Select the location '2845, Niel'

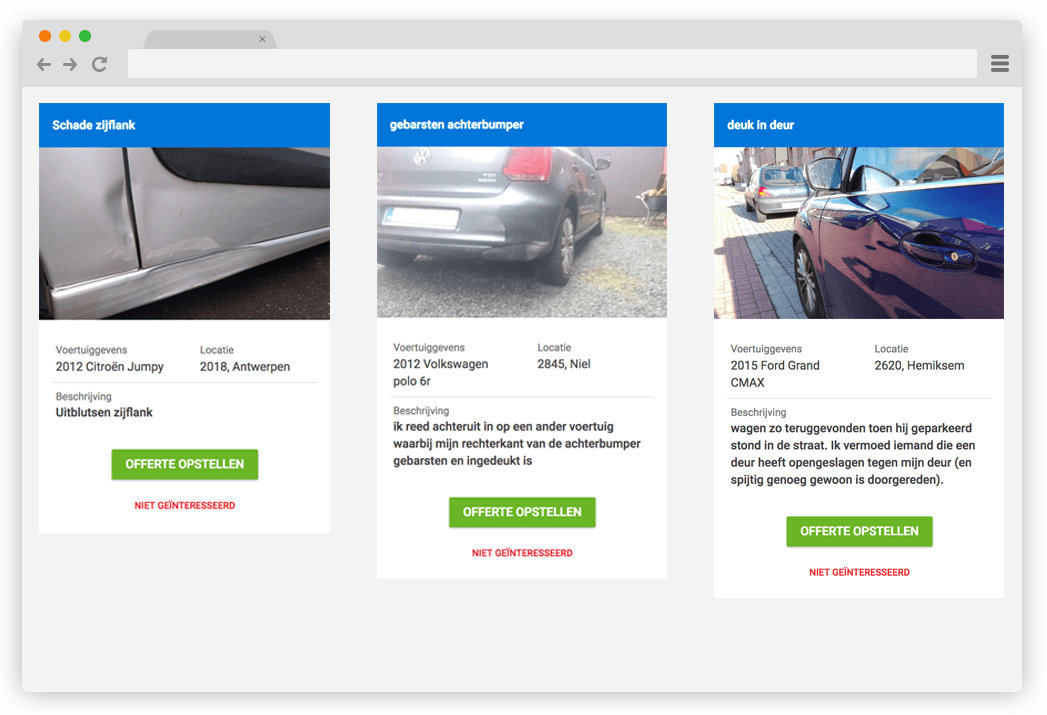tap(564, 364)
